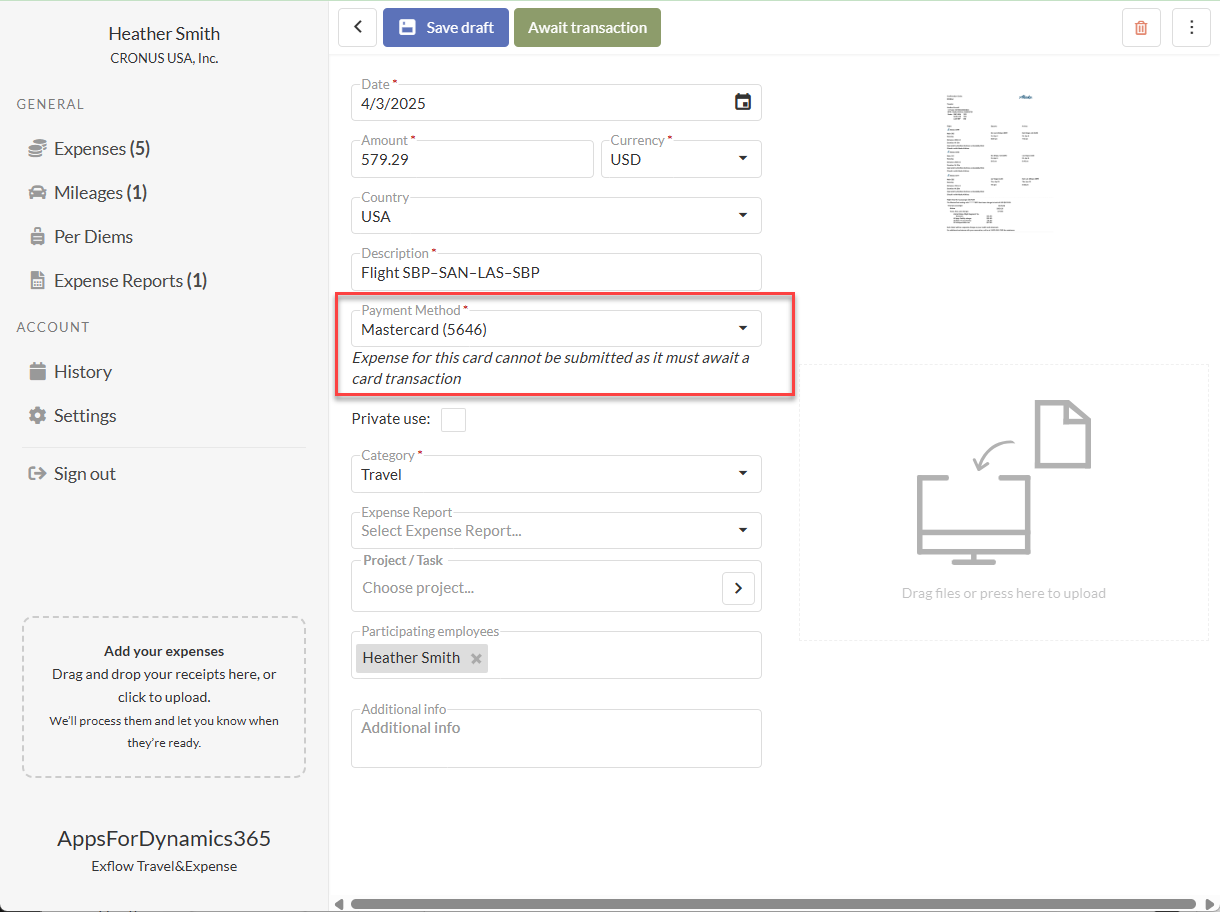This screenshot has width=1220, height=912.
Task: Open project chooser arrow button
Action: pyautogui.click(x=738, y=589)
